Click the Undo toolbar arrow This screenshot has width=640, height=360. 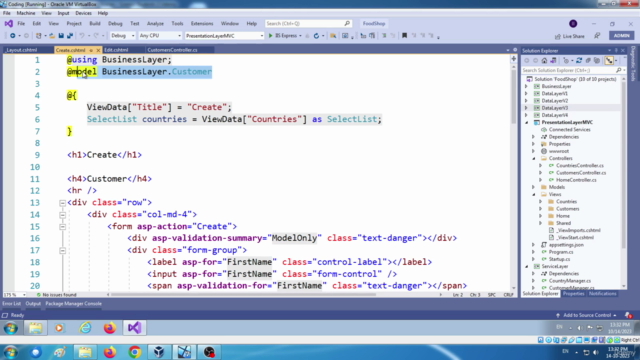click(82, 36)
